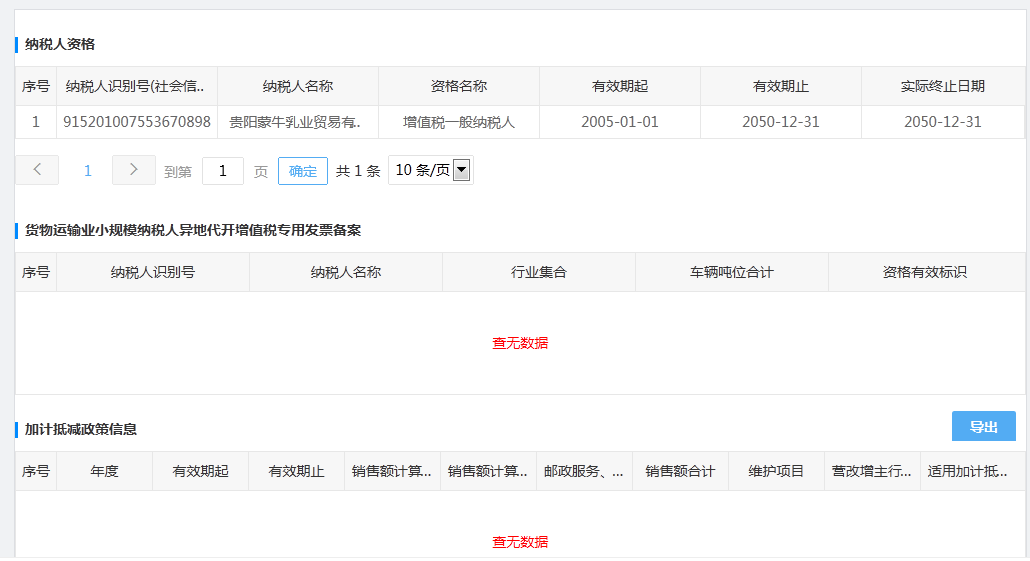The image size is (1030, 561).
Task: Click the 销售额合计 column header
Action: [x=680, y=471]
